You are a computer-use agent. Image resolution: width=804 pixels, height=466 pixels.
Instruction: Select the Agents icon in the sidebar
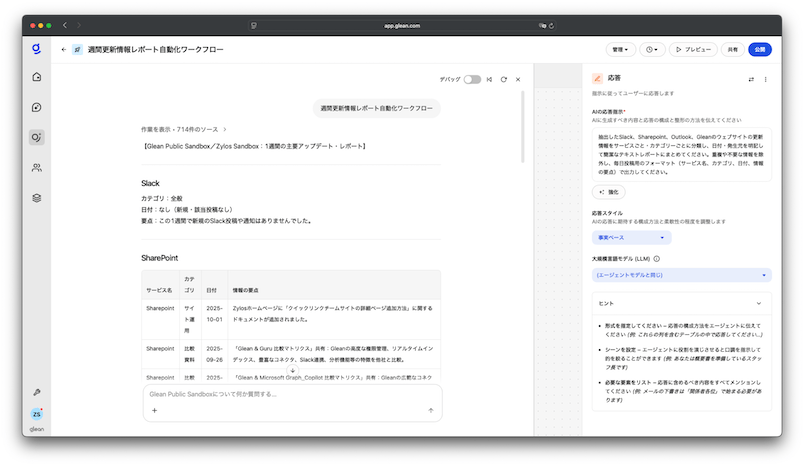[36, 137]
